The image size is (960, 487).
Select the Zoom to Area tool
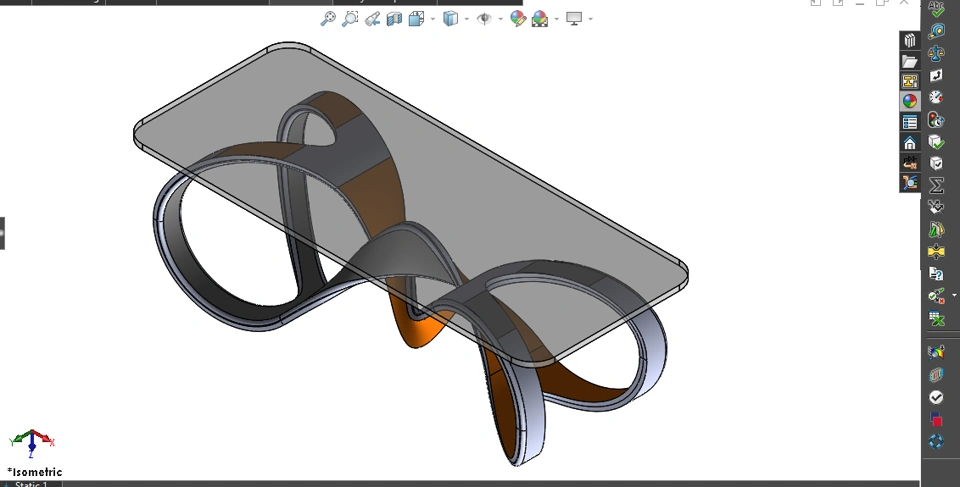[350, 19]
